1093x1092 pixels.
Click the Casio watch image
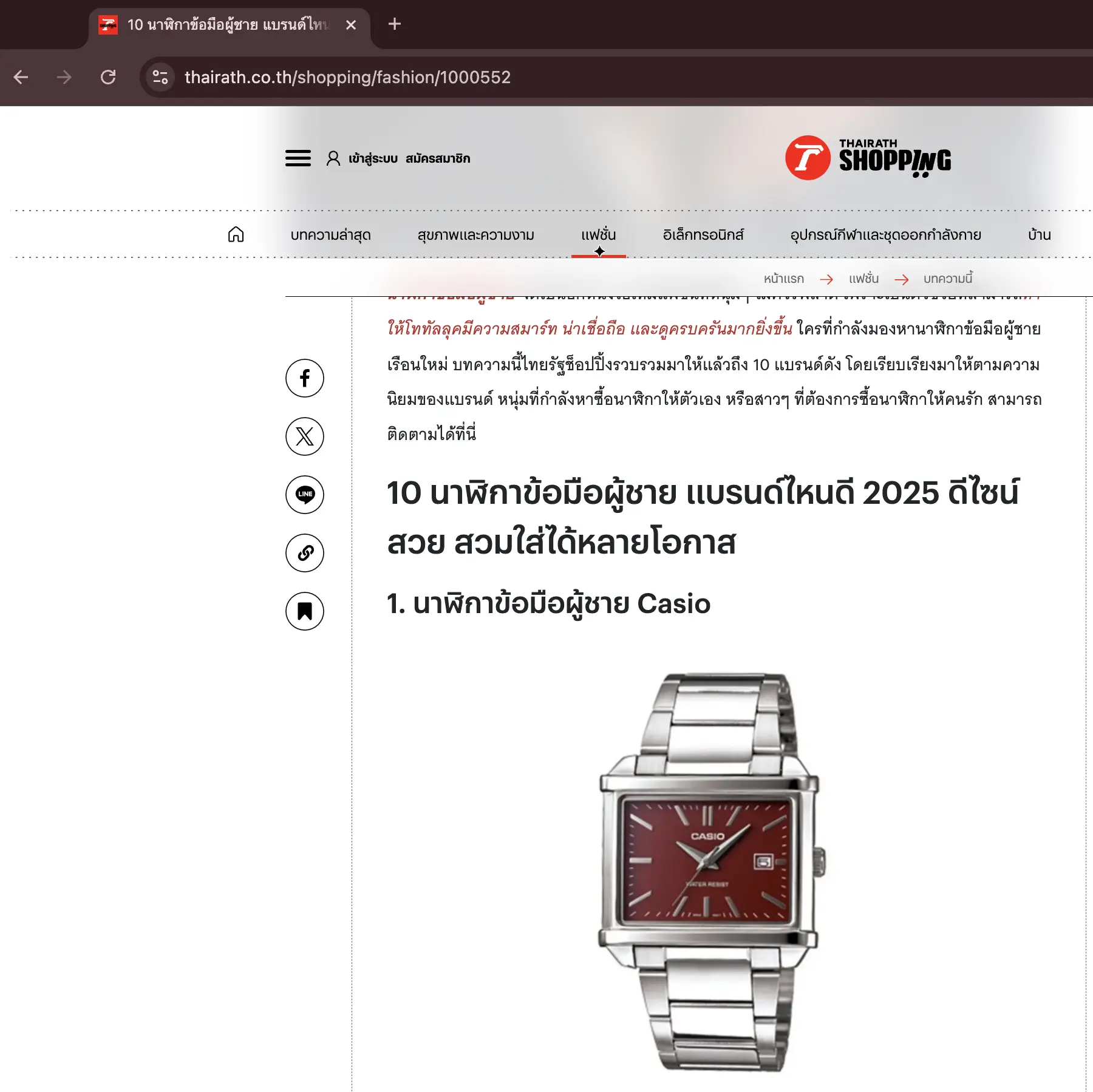coord(709,872)
